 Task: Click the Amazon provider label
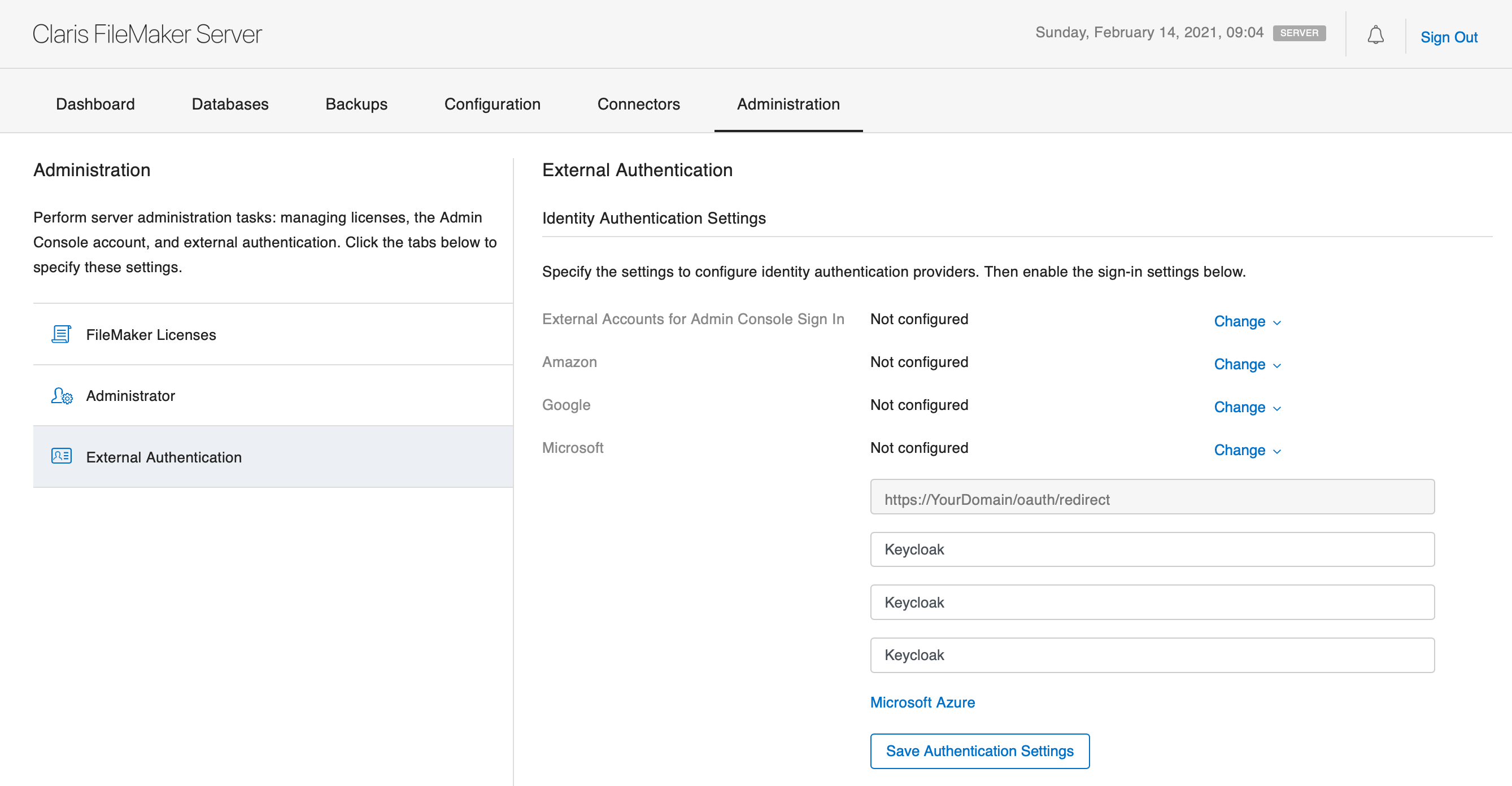point(569,361)
